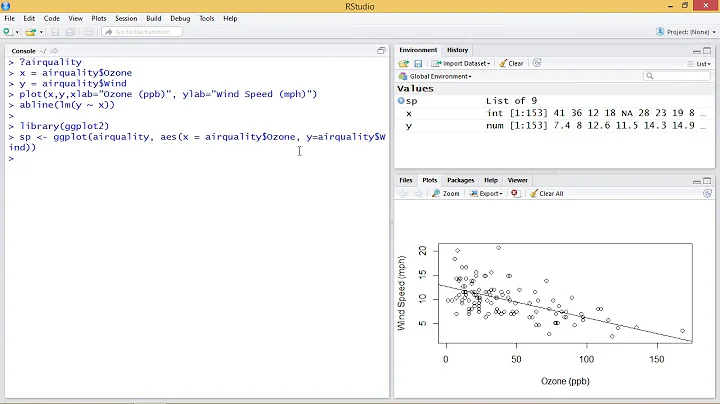
Task: Open the Import Dataset dropdown
Action: (461, 63)
